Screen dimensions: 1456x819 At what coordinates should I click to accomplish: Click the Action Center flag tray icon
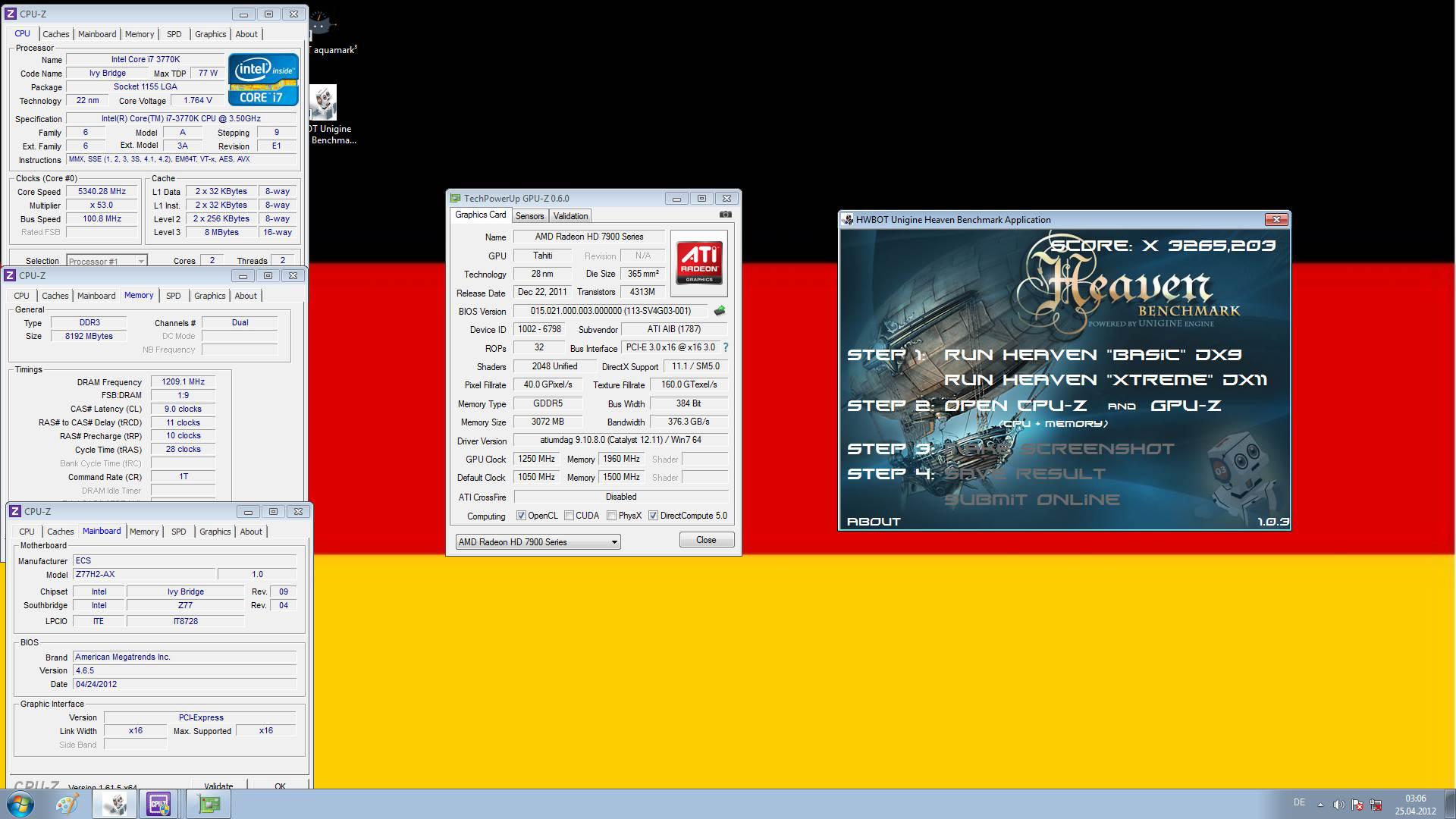1357,805
